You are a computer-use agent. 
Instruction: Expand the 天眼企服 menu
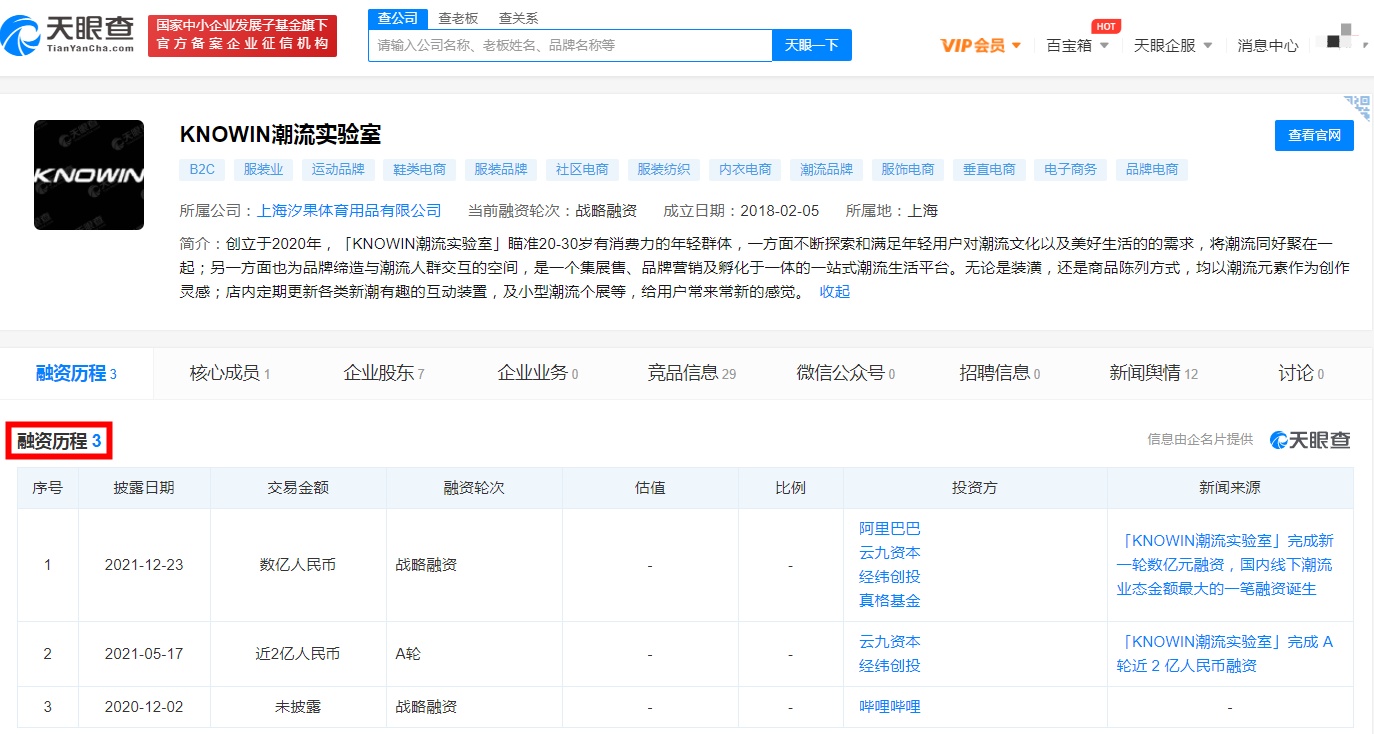(1173, 45)
